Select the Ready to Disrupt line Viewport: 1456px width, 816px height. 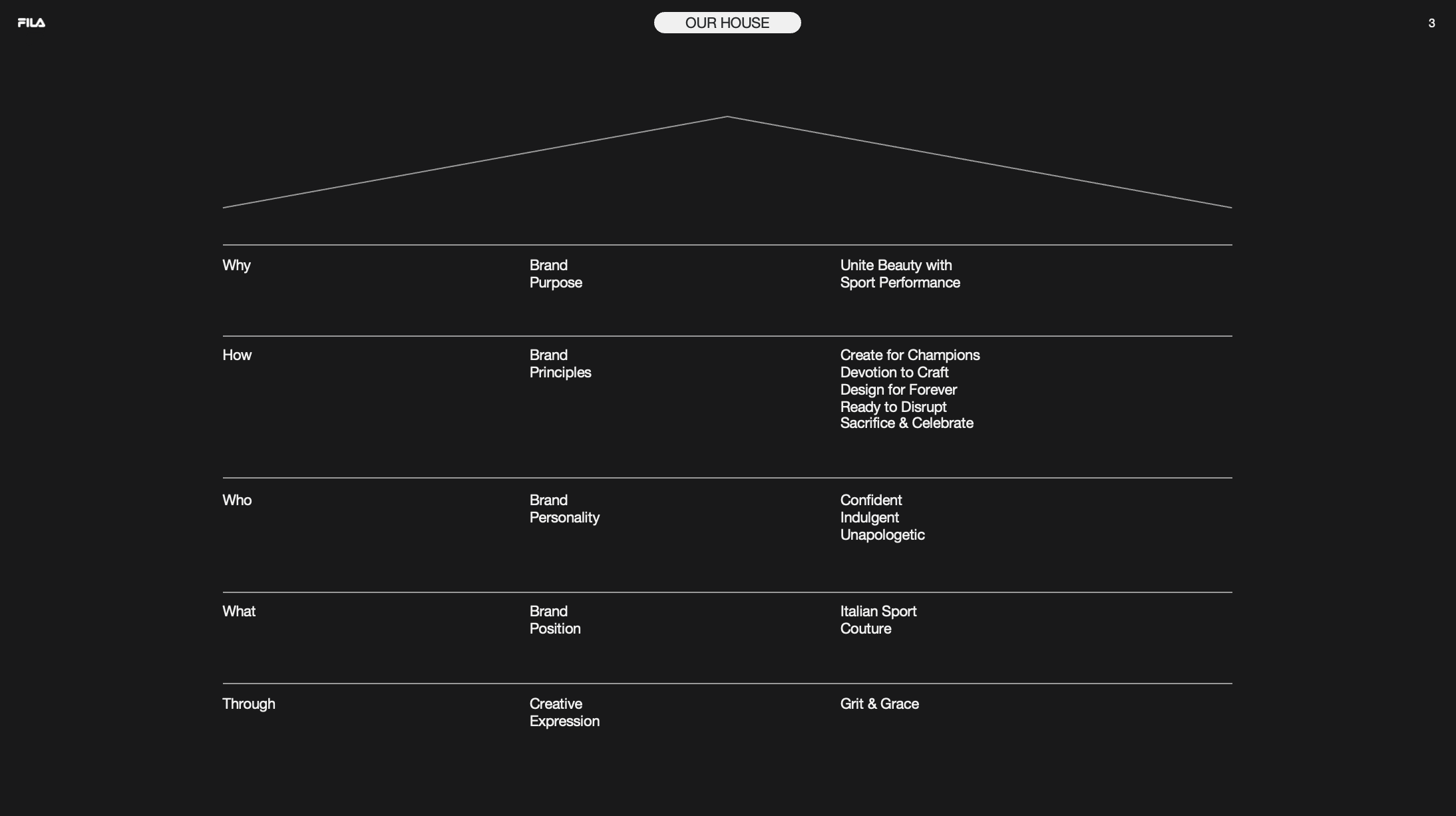(x=893, y=407)
